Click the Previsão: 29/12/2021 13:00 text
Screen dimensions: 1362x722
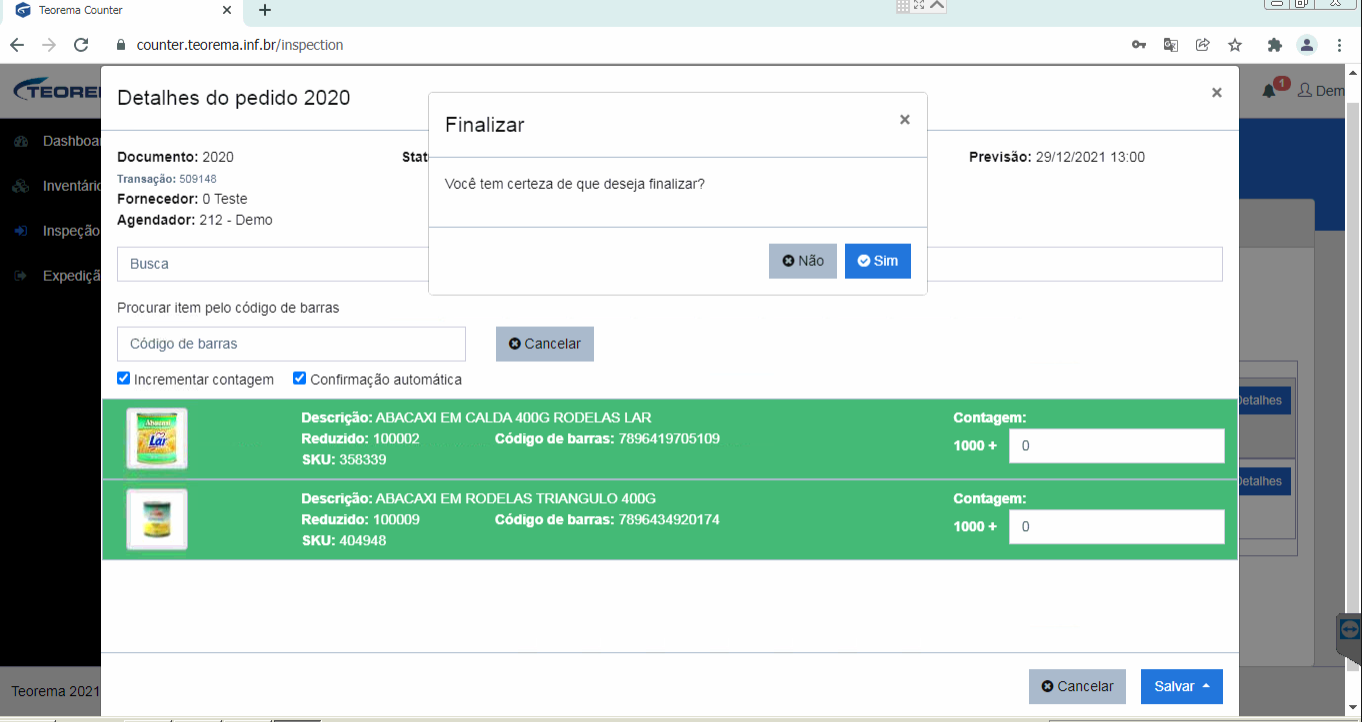(x=1057, y=157)
